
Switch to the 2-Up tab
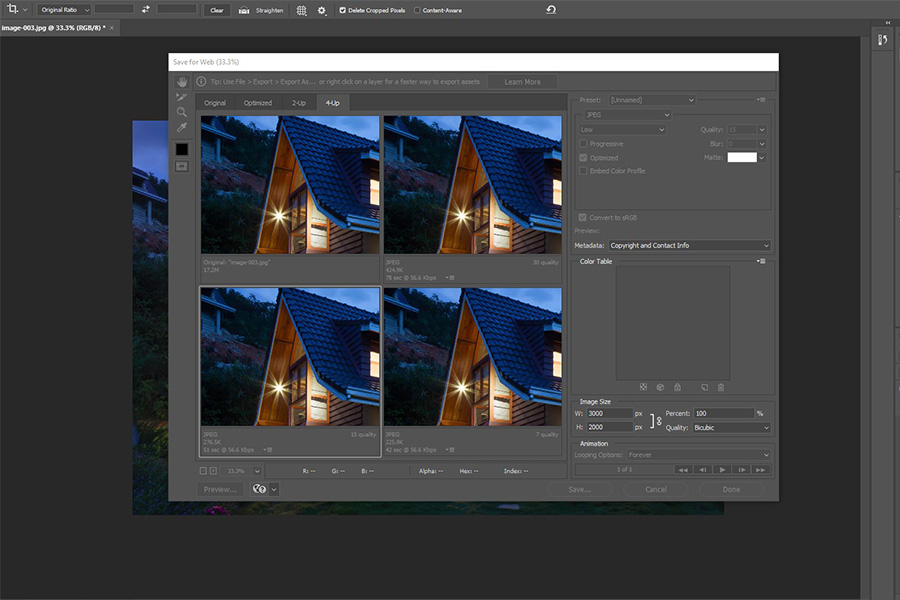tap(298, 103)
